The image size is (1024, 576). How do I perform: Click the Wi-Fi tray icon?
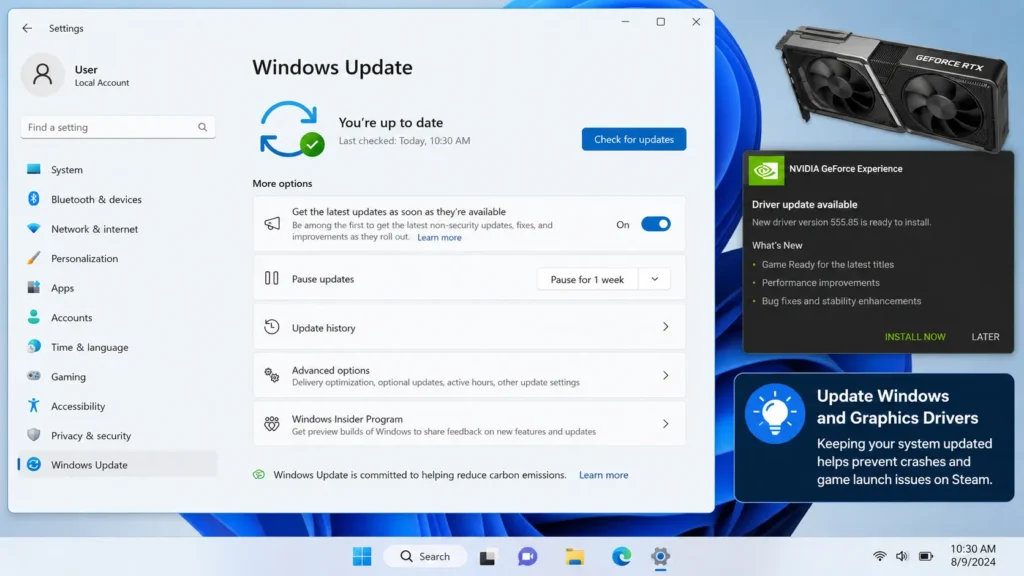point(880,556)
